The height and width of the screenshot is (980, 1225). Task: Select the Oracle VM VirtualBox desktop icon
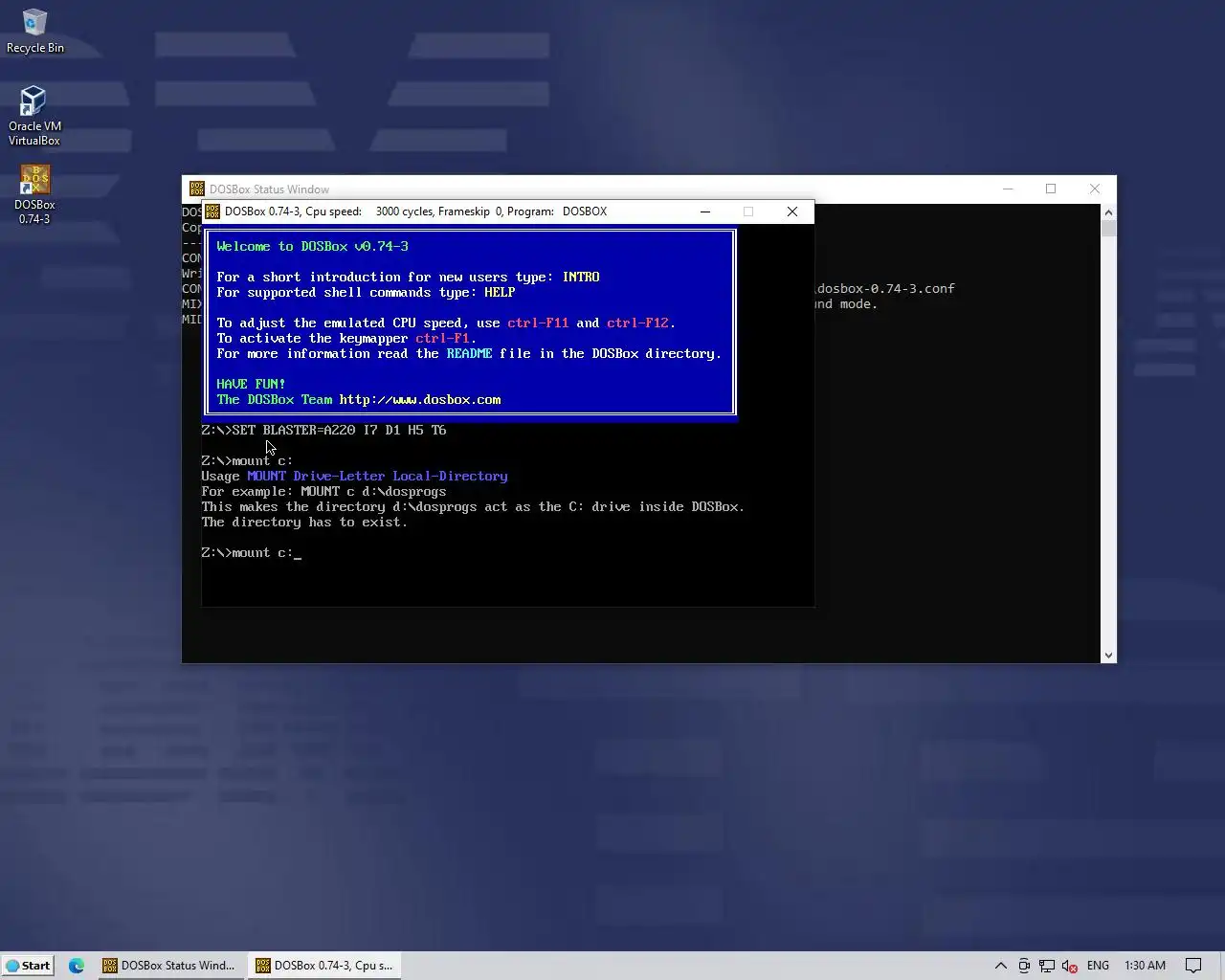(34, 117)
